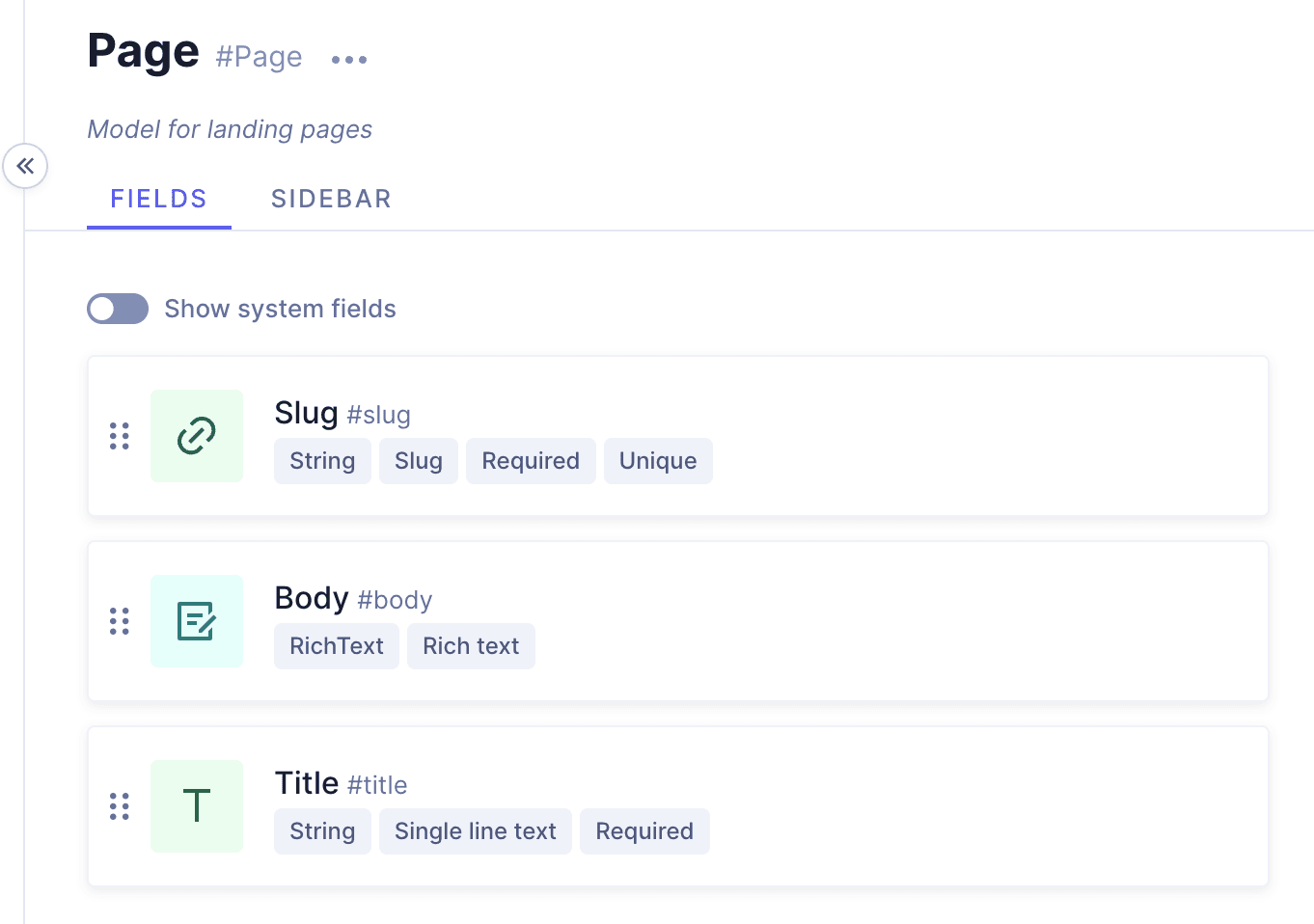This screenshot has height=924, width=1314.
Task: Click the drag handle beside Slug
Action: point(119,436)
